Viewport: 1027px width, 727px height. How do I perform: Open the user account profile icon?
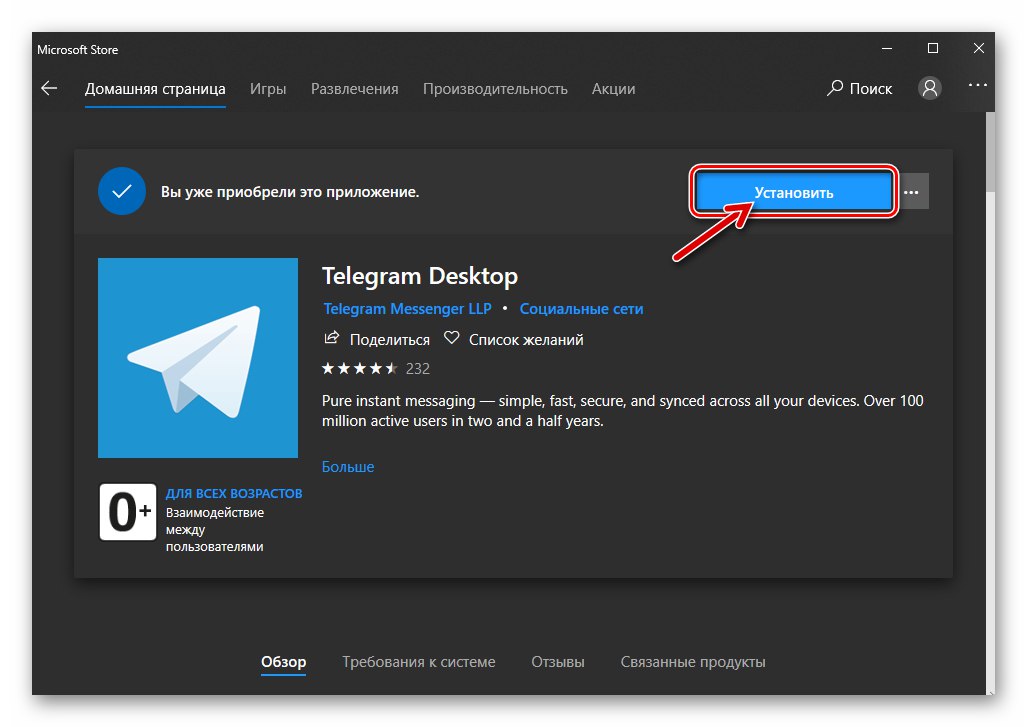coord(929,88)
